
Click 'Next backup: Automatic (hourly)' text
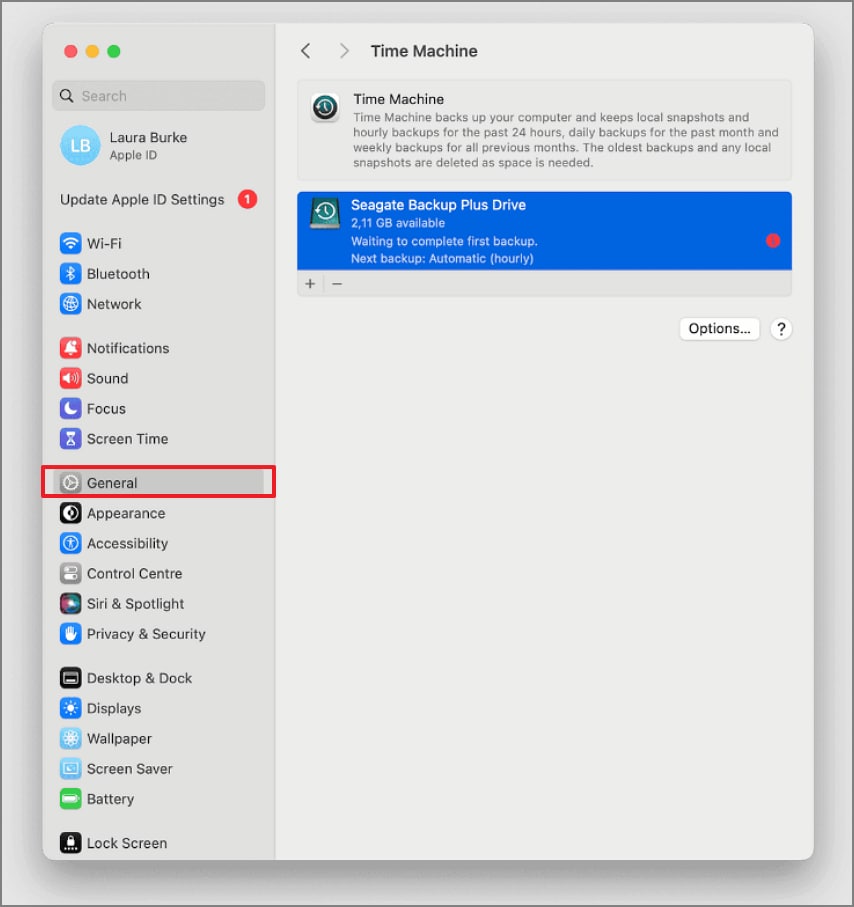442,259
